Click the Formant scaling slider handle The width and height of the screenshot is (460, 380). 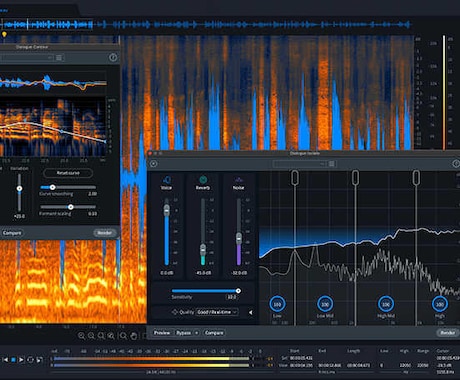pyautogui.click(x=70, y=207)
